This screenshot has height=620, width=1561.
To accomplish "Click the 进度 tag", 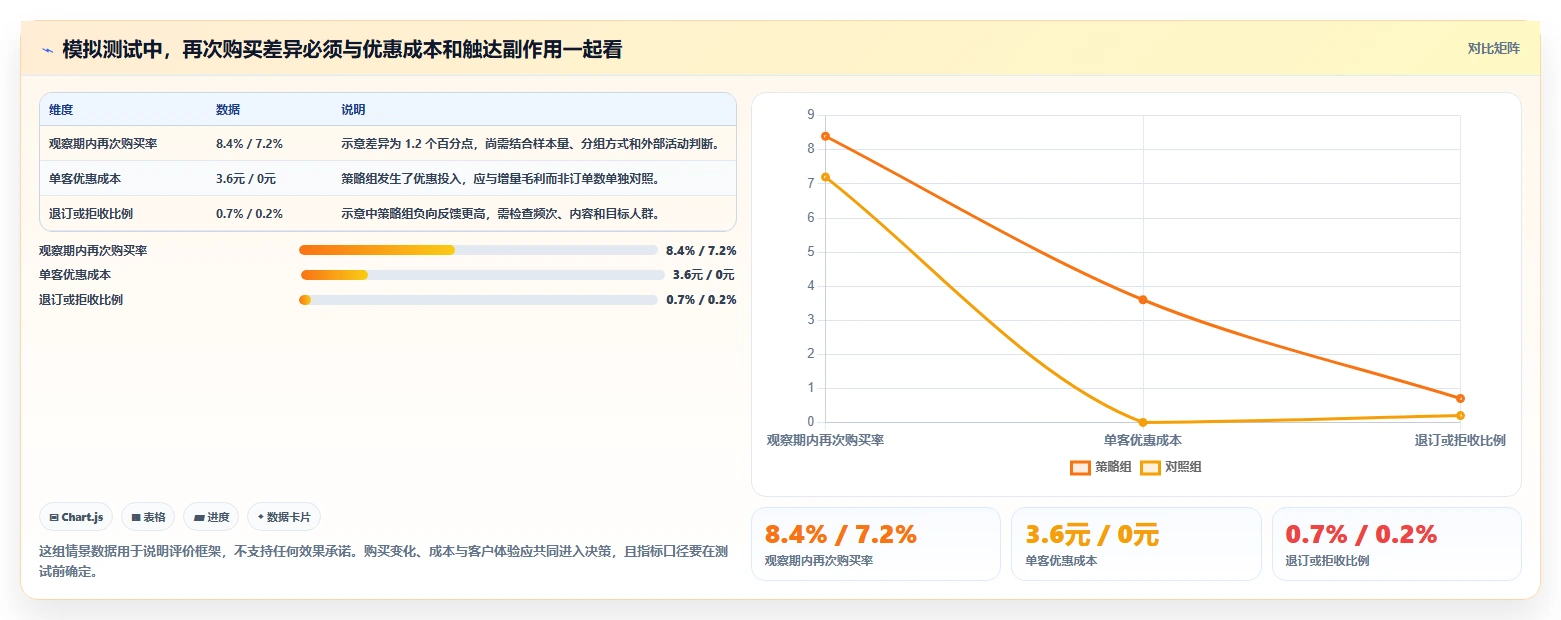I will coord(211,517).
